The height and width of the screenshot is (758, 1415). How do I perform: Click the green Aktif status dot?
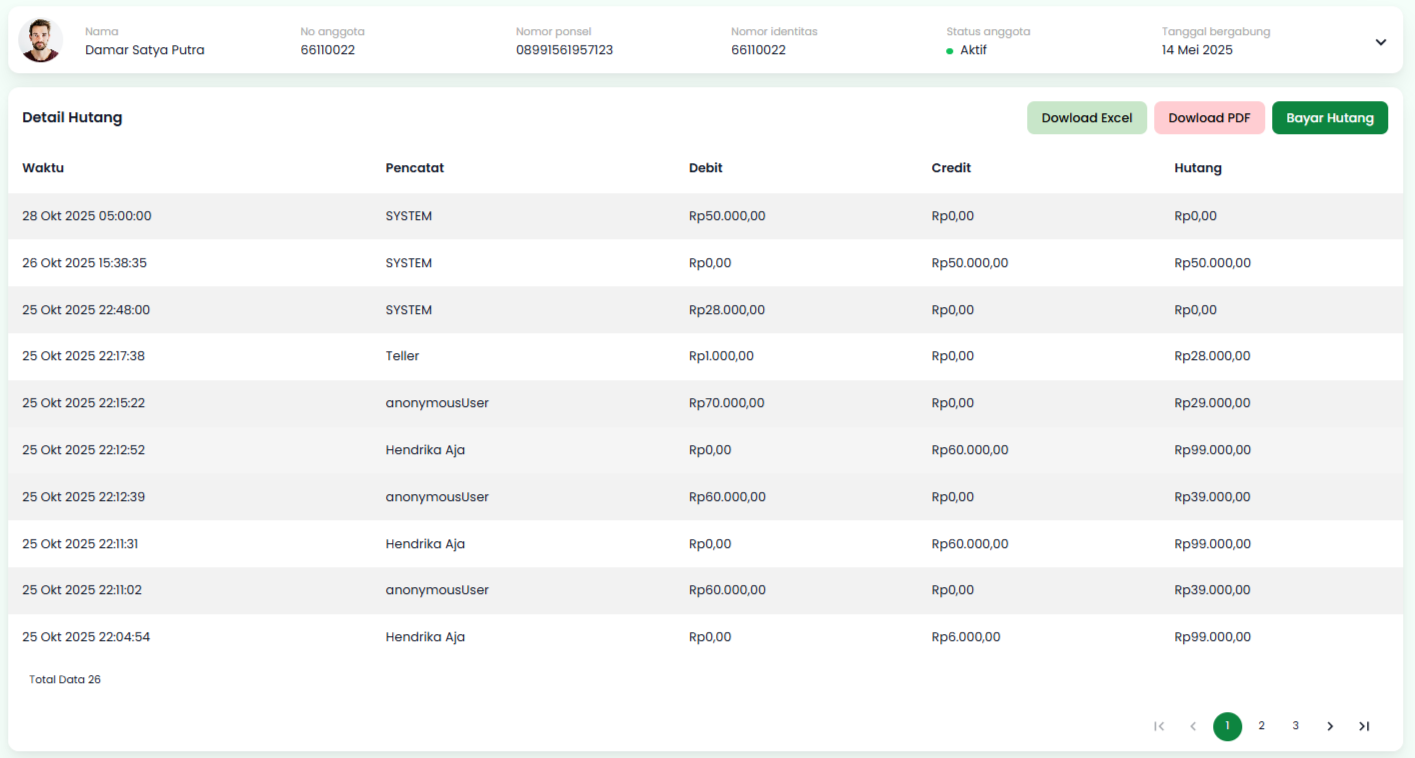[x=949, y=51]
